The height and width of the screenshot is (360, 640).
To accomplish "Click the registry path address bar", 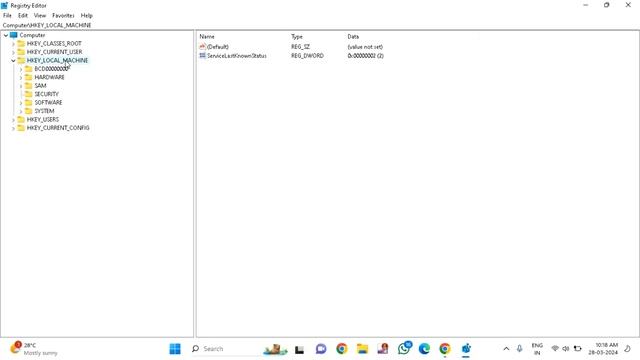I will click(320, 25).
